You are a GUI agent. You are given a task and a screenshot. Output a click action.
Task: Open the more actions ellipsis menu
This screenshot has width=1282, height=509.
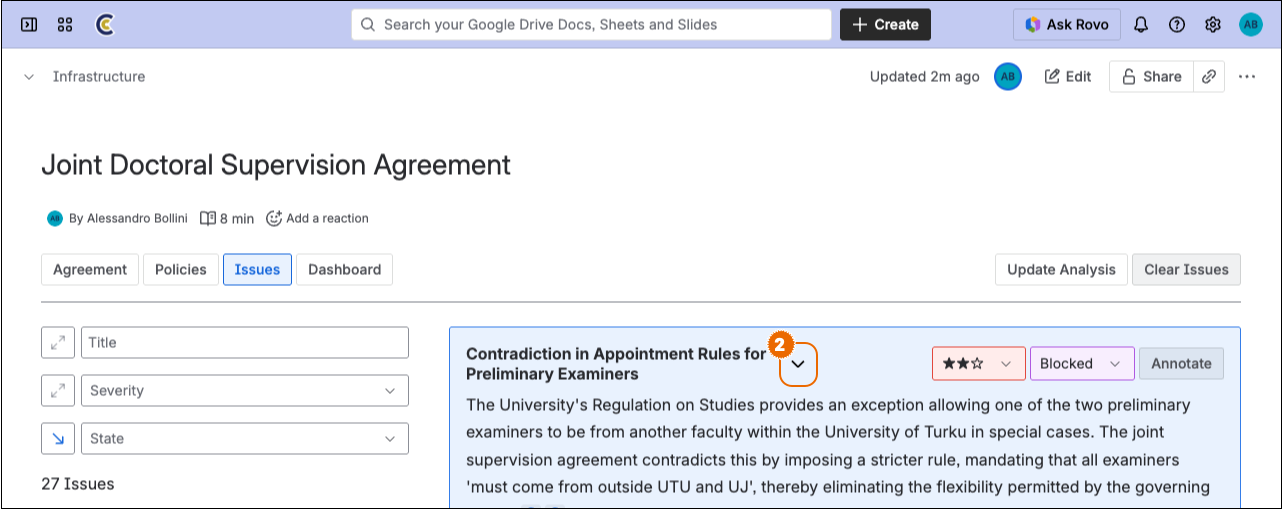[1247, 77]
